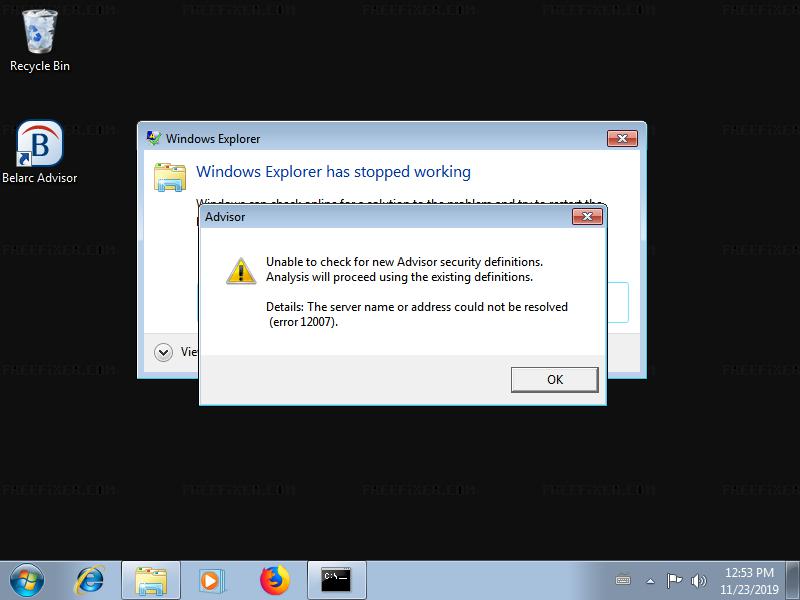Open the volume speaker control
Screen dimensions: 800x600
click(x=698, y=581)
